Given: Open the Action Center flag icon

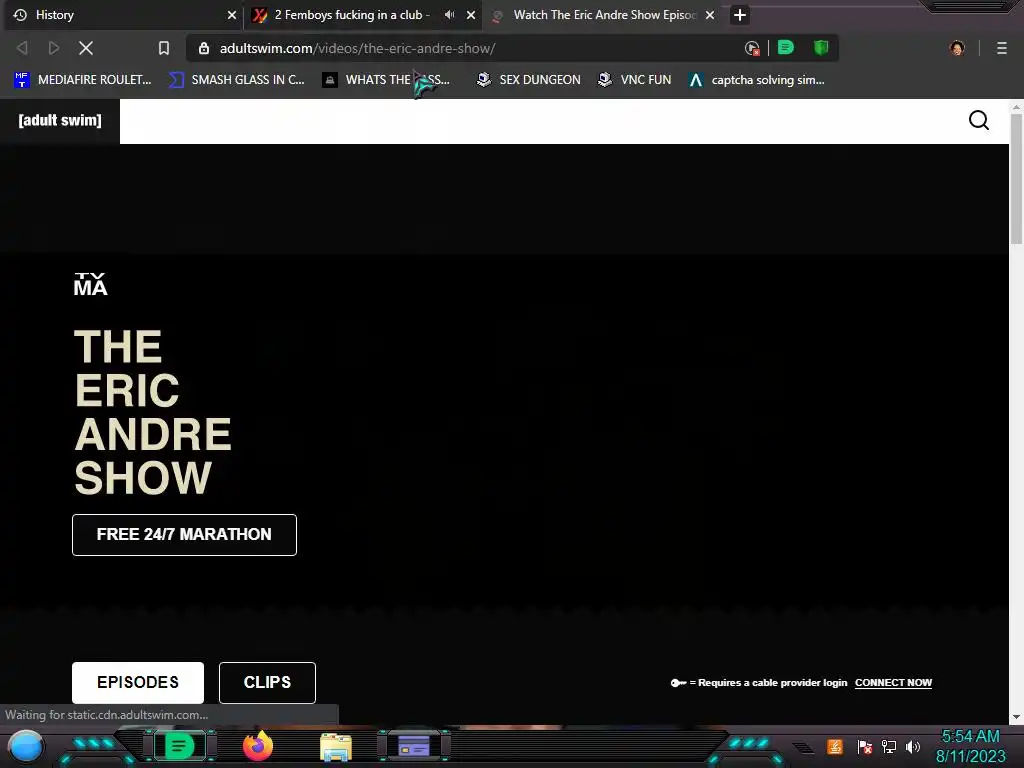Looking at the screenshot, I should click(864, 746).
